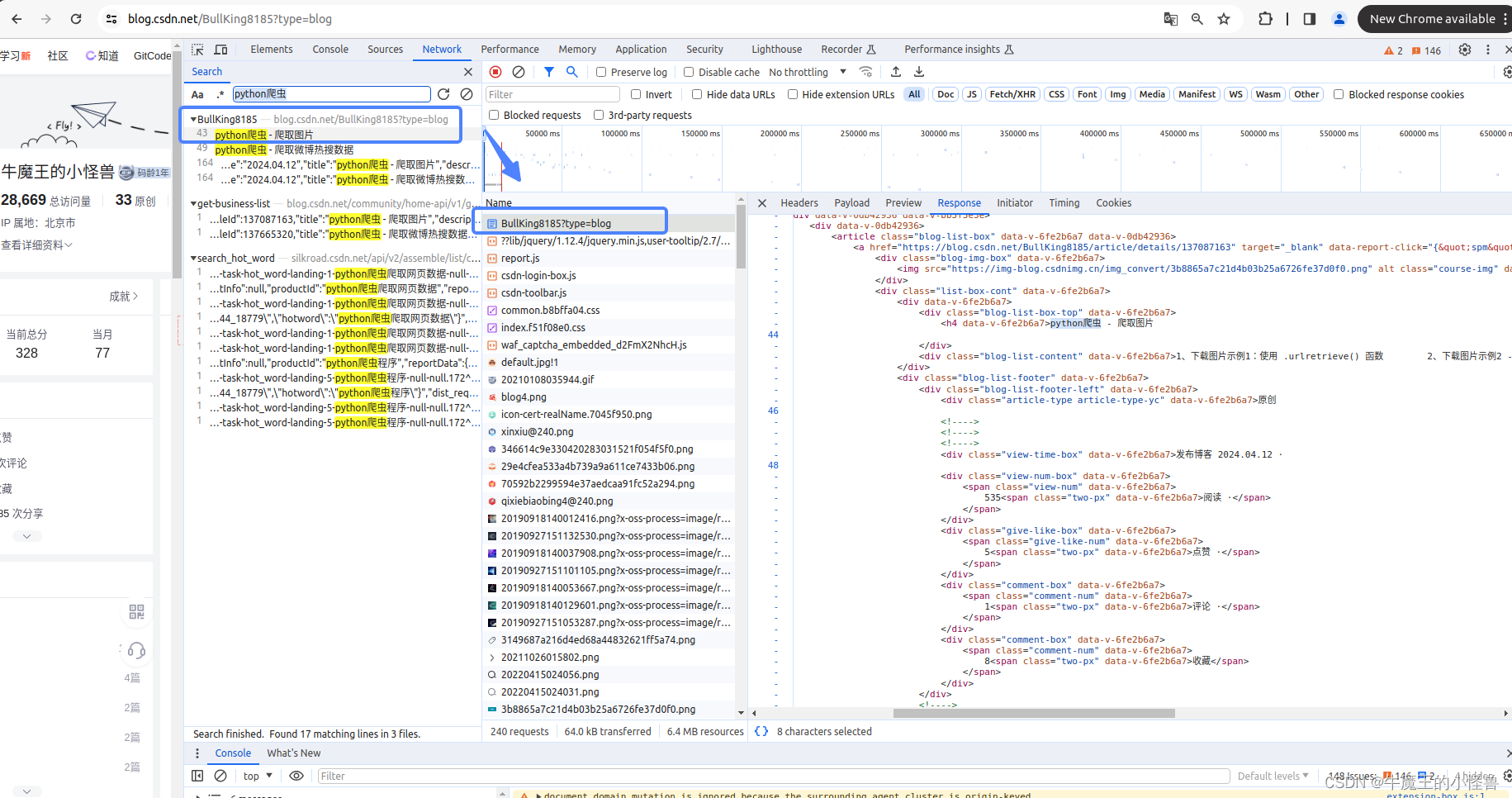The height and width of the screenshot is (798, 1512).
Task: Click the New Chrome available button
Action: point(1432,18)
